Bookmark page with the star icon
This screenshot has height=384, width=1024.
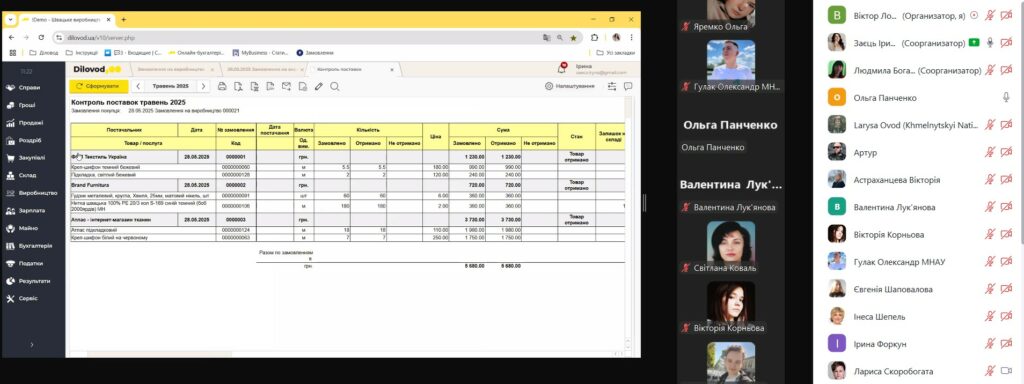573,38
